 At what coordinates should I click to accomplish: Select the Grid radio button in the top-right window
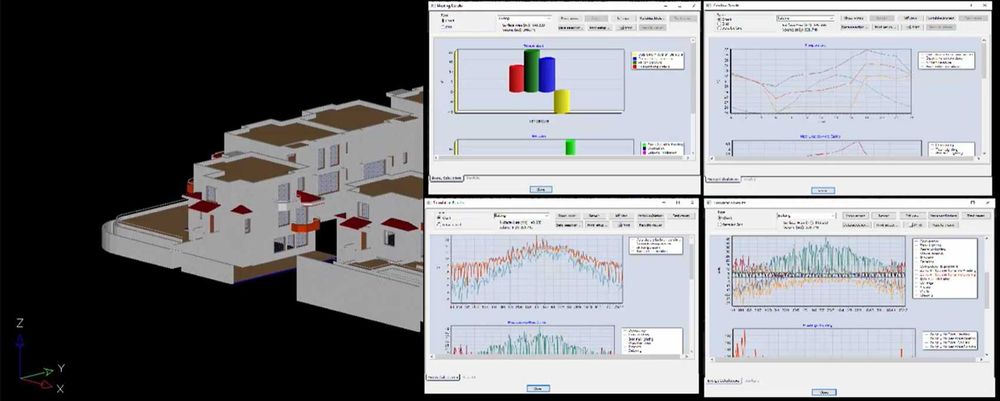(x=721, y=24)
